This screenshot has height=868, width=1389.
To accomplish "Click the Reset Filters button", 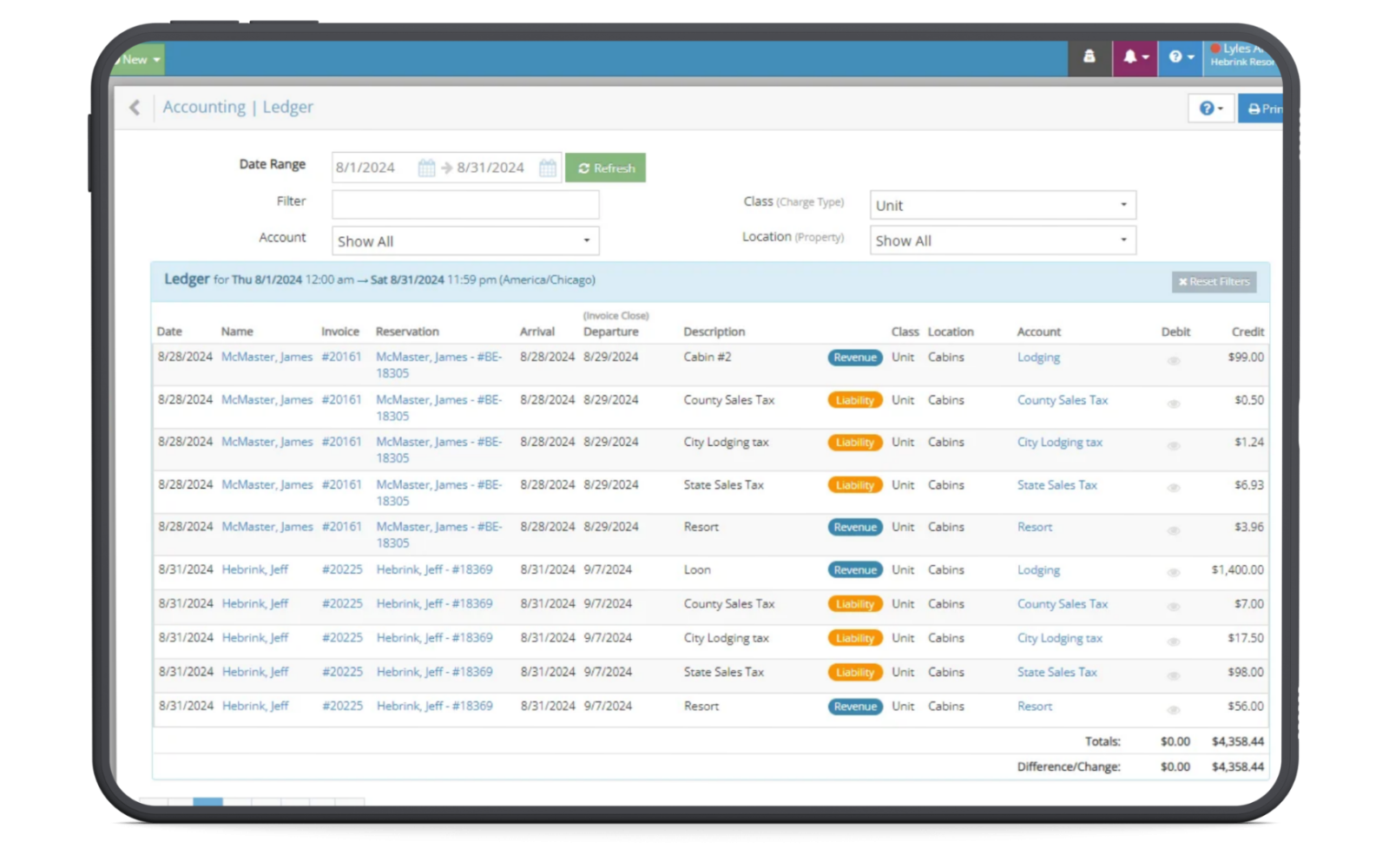I will (1214, 281).
